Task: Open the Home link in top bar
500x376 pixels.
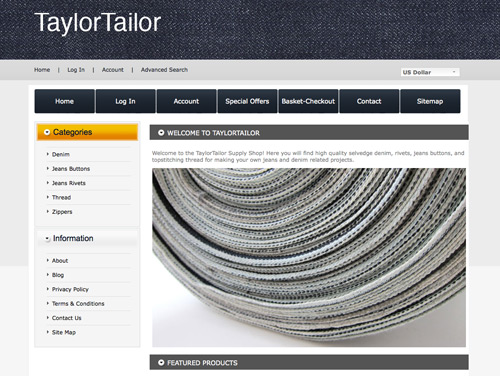Action: click(42, 70)
